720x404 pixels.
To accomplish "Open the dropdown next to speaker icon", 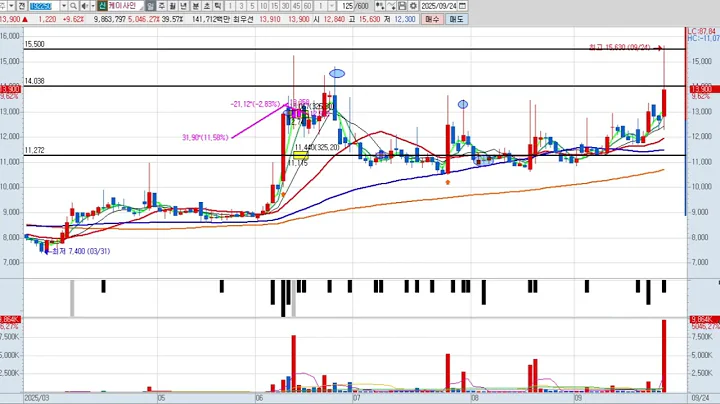I will (x=93, y=6).
